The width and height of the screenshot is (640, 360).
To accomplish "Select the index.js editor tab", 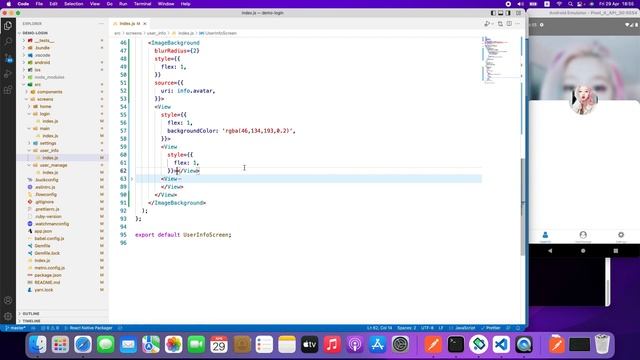I will click(x=129, y=24).
